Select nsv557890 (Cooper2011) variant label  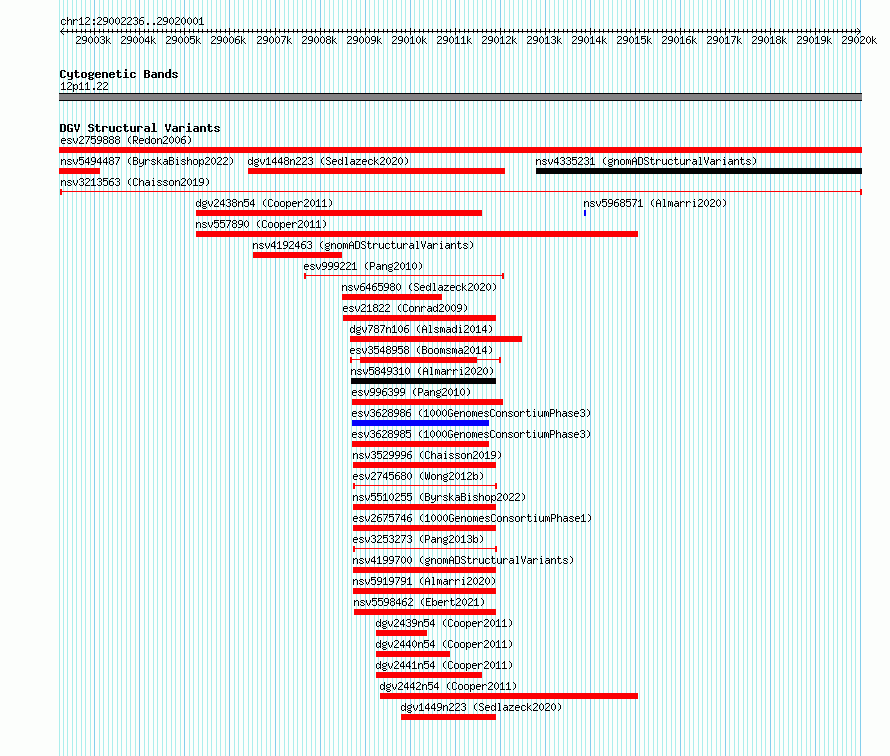[x=261, y=224]
